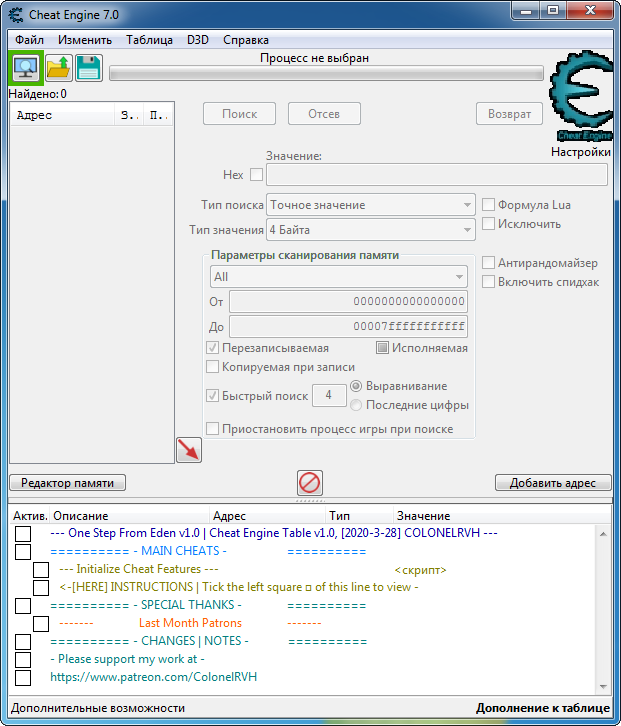Select the Last Month Patrons text

click(190, 623)
